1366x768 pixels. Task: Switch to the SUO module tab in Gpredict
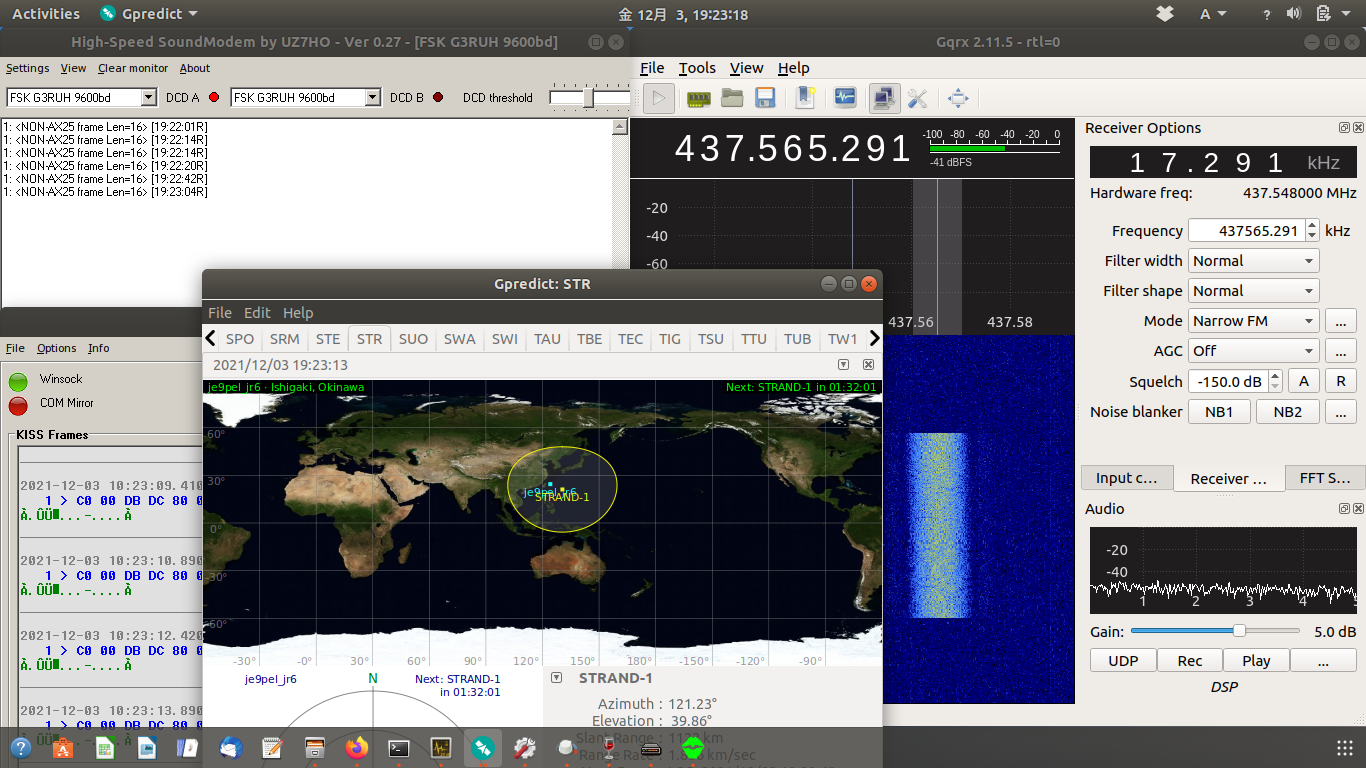413,339
